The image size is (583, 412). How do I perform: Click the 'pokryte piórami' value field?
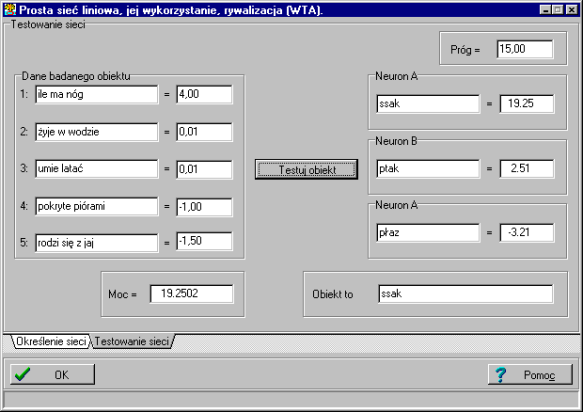tap(204, 207)
